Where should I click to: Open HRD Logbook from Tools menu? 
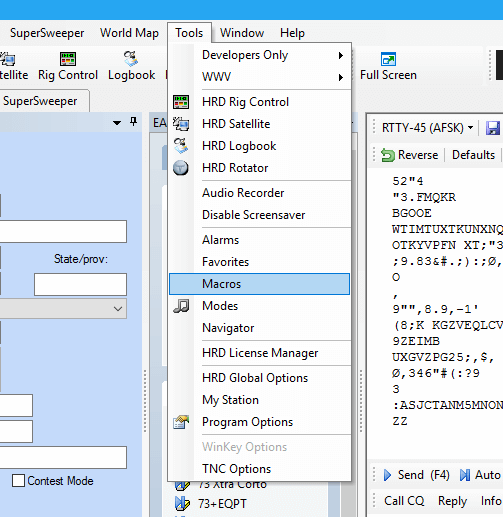click(259, 146)
